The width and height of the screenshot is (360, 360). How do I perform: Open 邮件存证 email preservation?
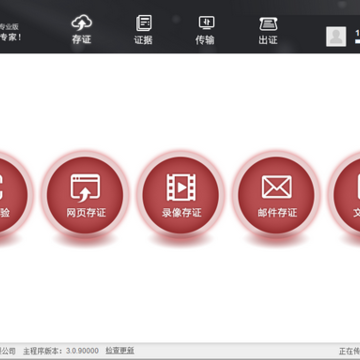277,195
